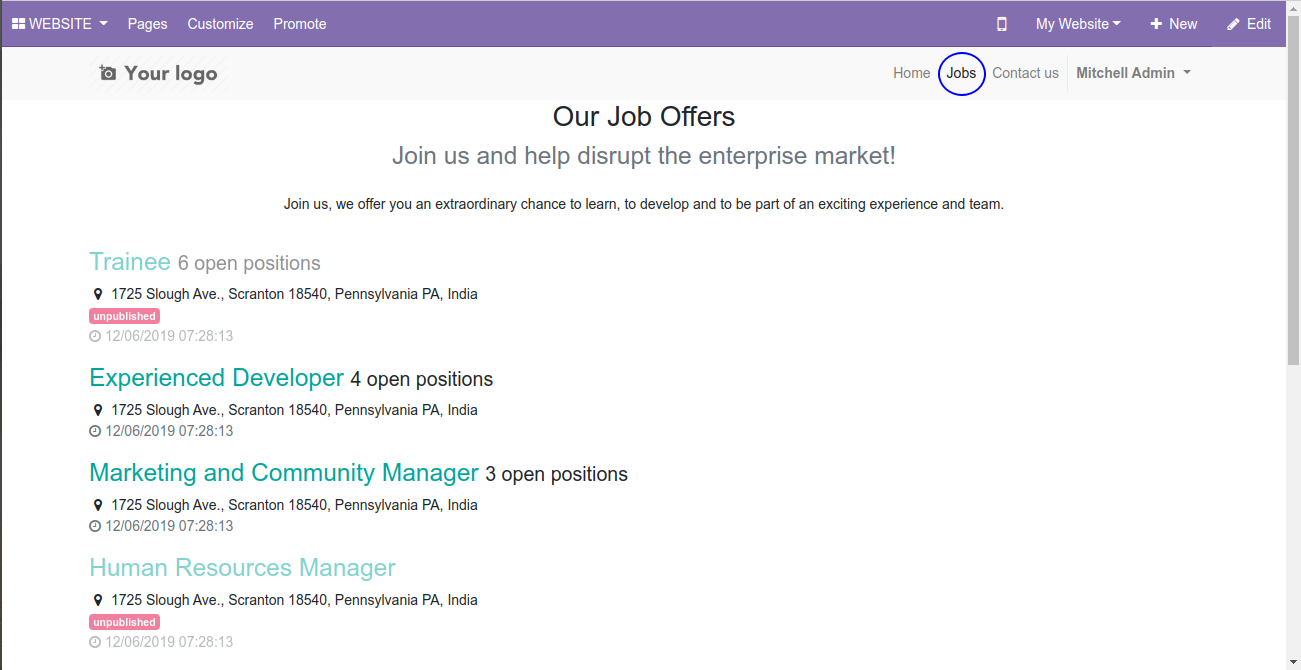Open the Customize menu
The height and width of the screenshot is (670, 1301).
point(220,24)
